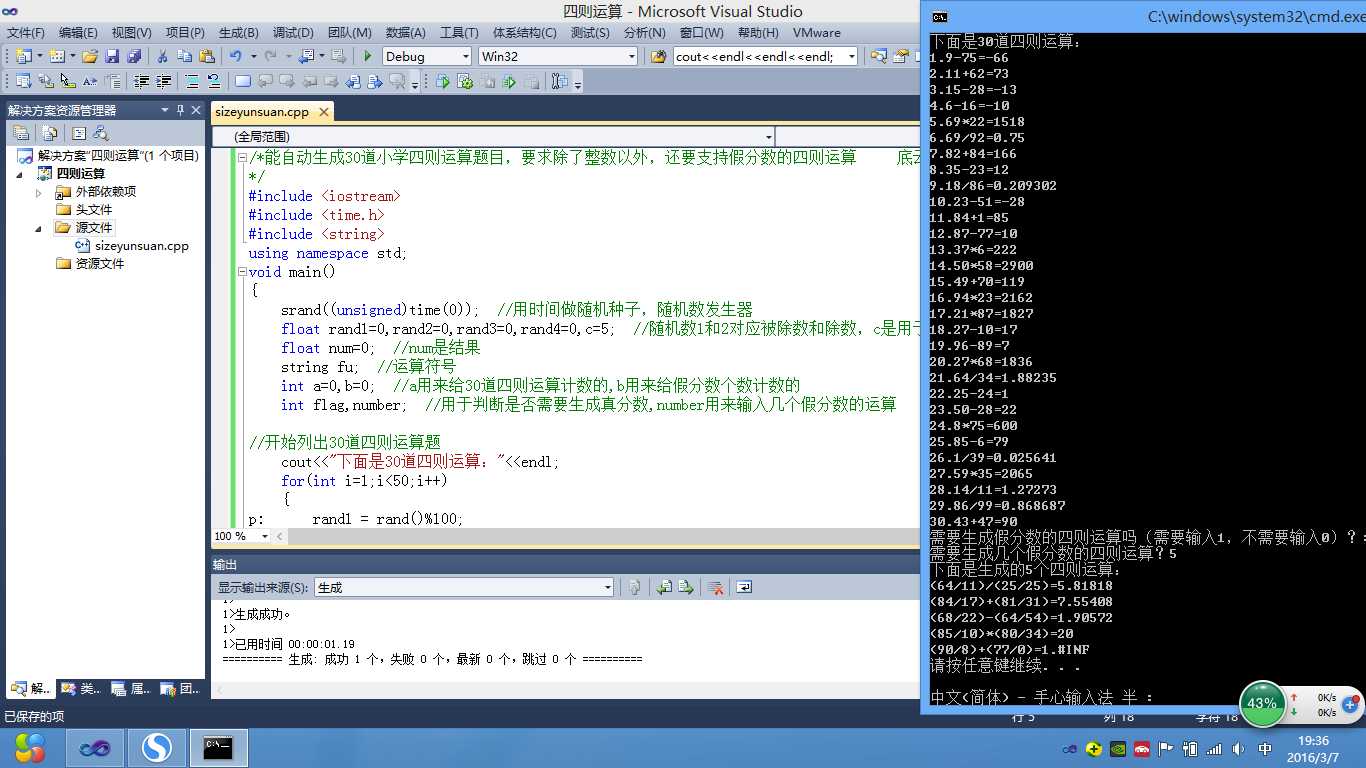Close the Solution Explorer panel
Viewport: 1366px width, 768px height.
(196, 110)
